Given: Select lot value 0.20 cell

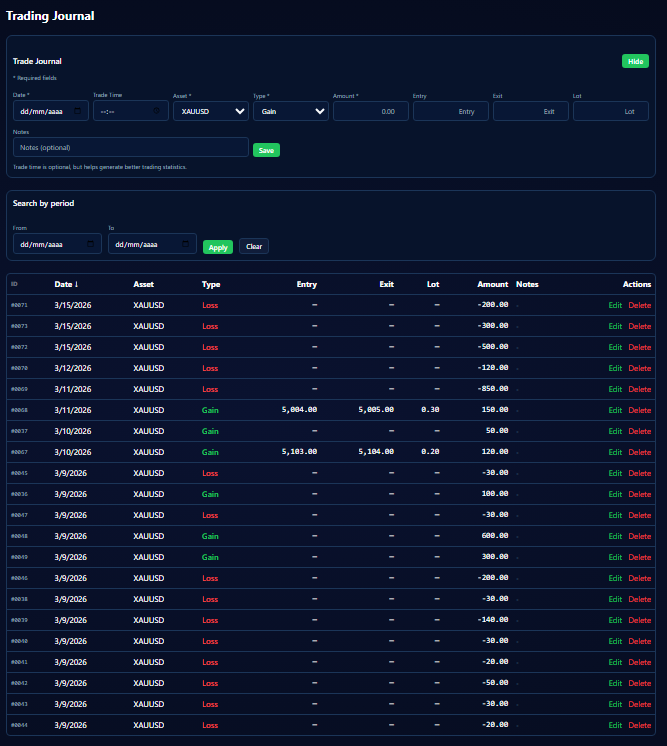Looking at the screenshot, I should pyautogui.click(x=430, y=451).
